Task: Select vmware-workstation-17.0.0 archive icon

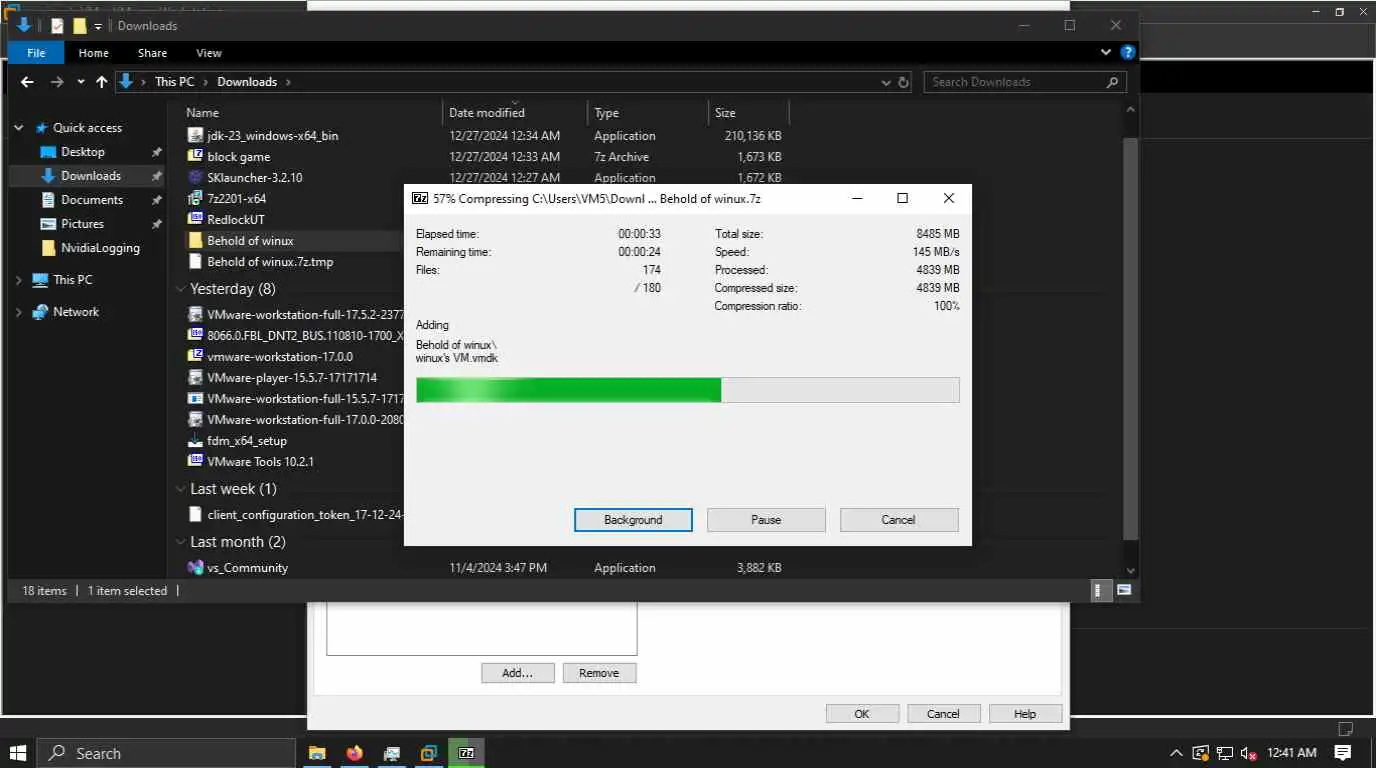Action: click(196, 356)
